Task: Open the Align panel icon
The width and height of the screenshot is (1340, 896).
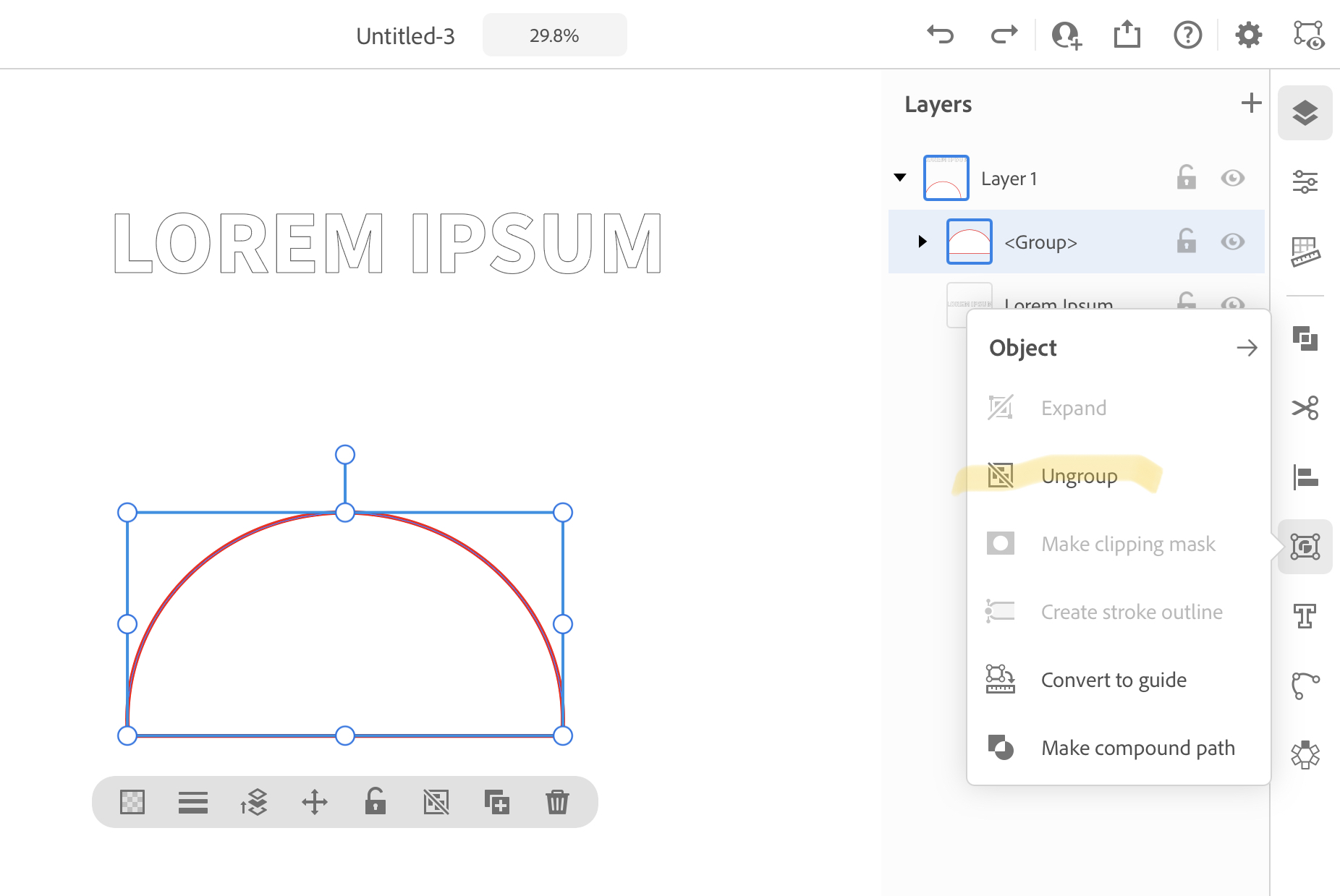Action: [x=1305, y=477]
